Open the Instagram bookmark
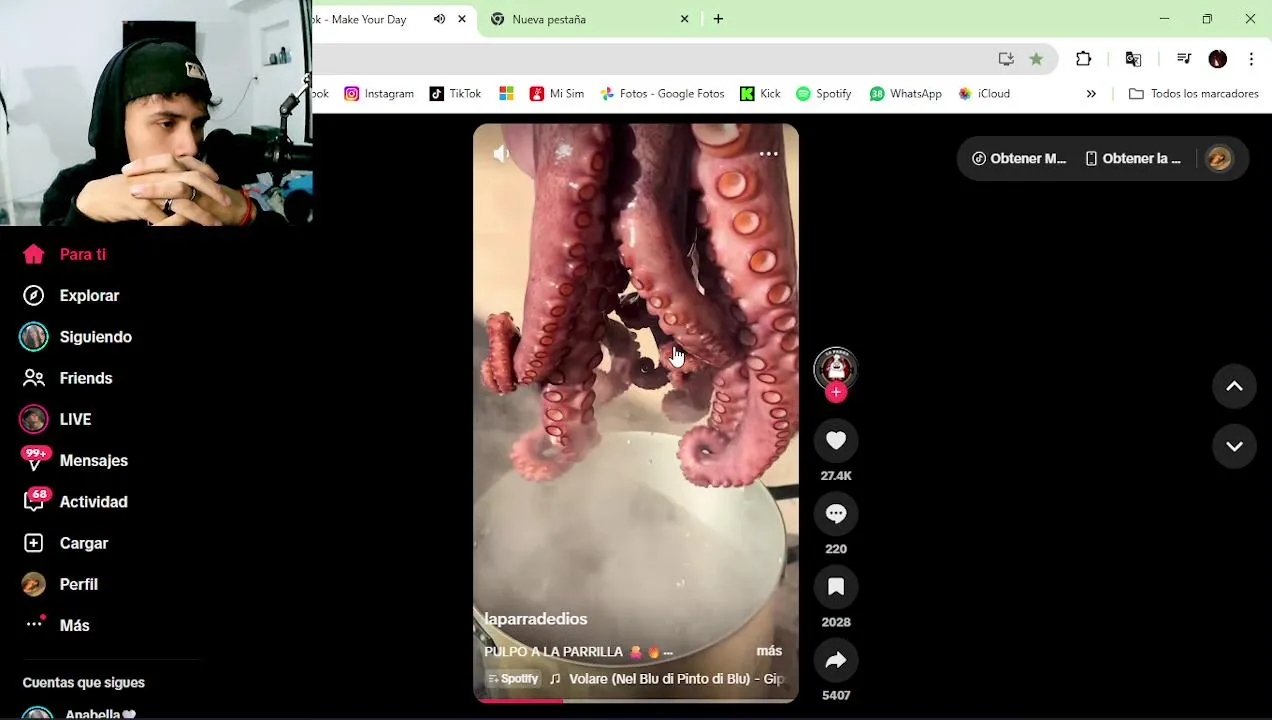This screenshot has width=1272, height=720. pyautogui.click(x=379, y=93)
